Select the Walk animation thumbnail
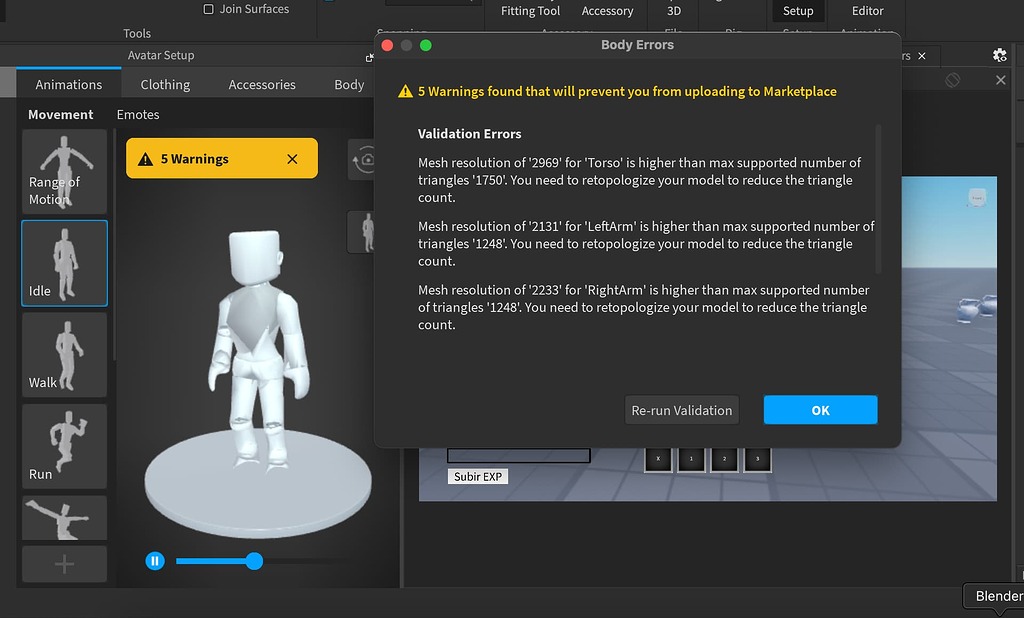1024x618 pixels. pos(64,354)
